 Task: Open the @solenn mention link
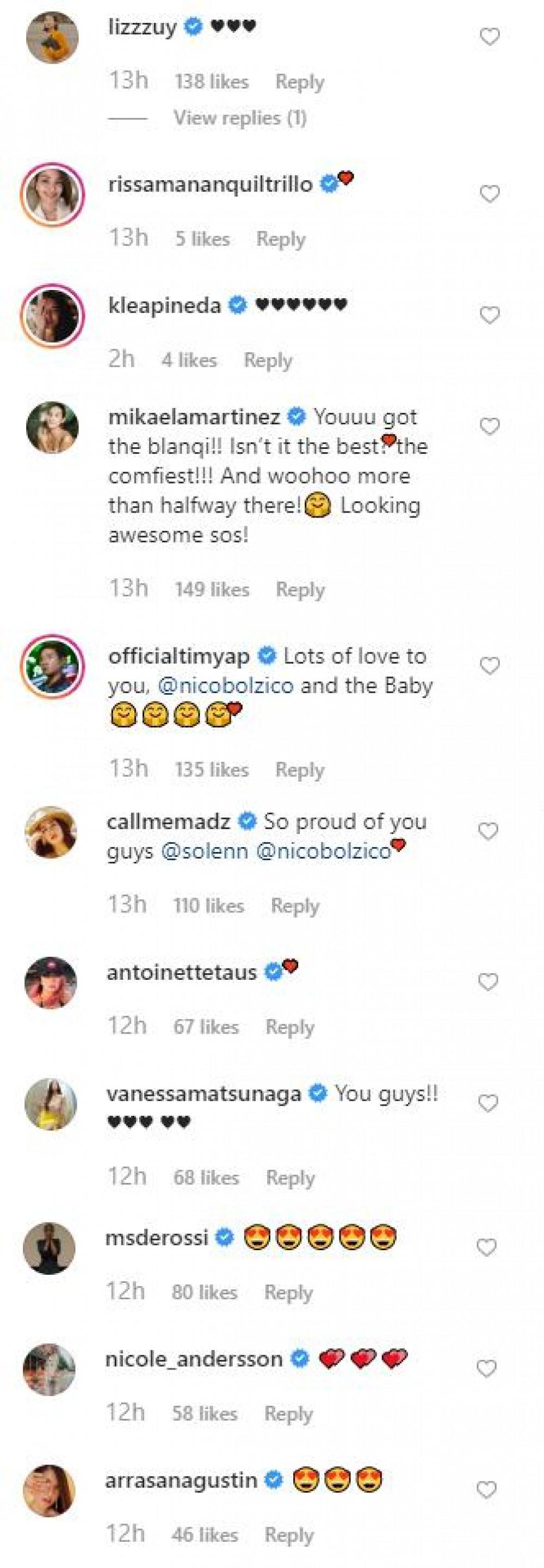205,850
